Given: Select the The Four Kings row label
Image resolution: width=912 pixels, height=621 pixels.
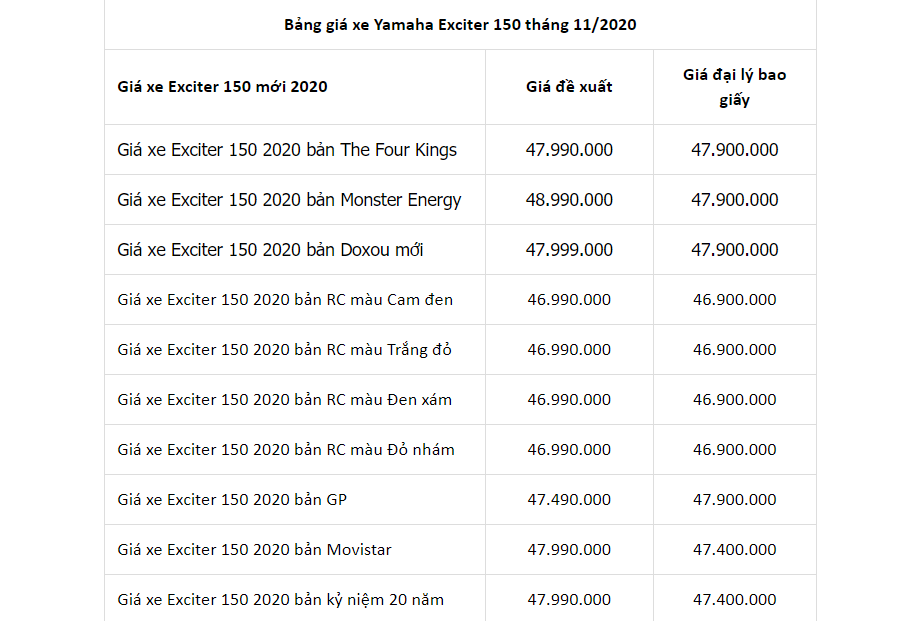Looking at the screenshot, I should click(287, 150).
